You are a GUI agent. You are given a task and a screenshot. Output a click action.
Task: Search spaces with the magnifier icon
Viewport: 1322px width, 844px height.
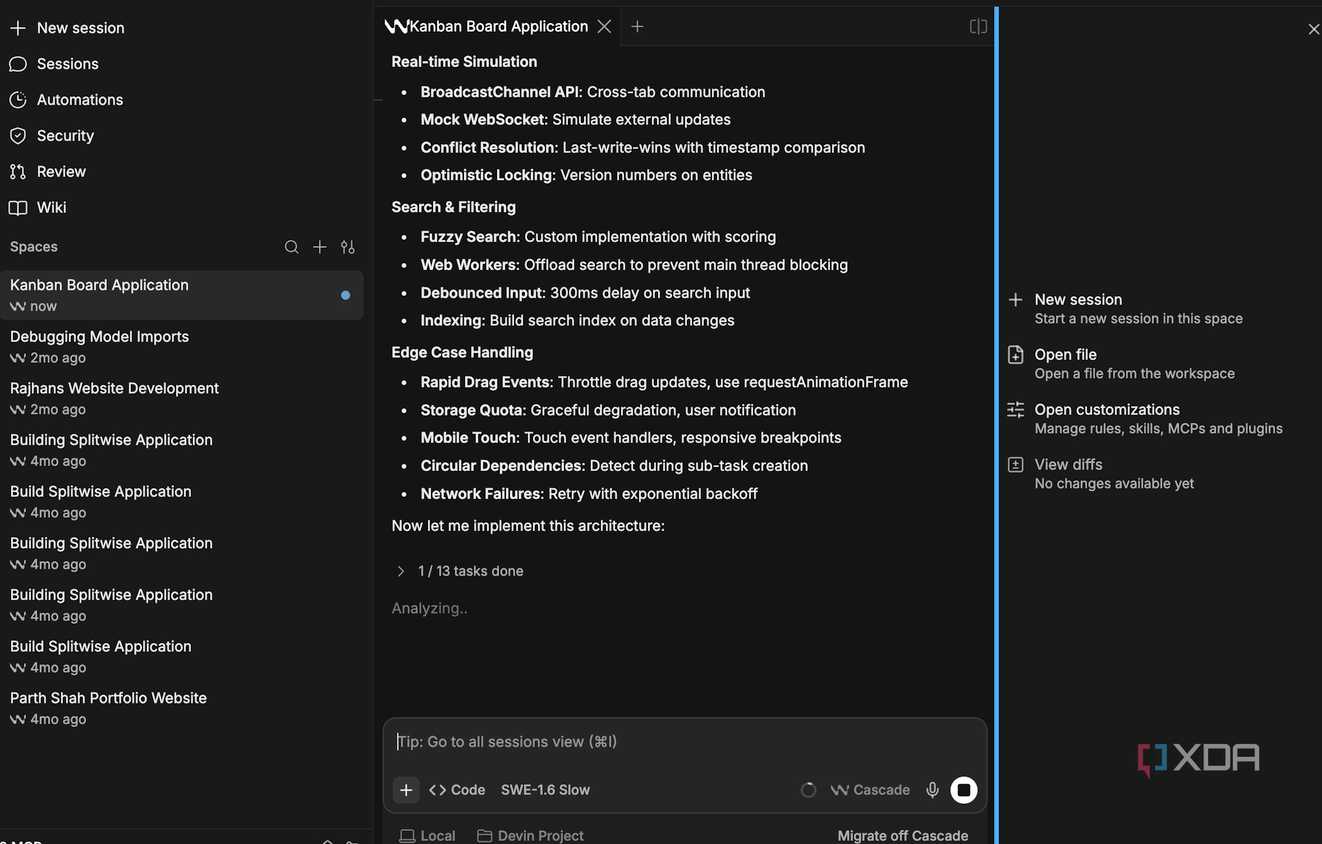pyautogui.click(x=291, y=247)
